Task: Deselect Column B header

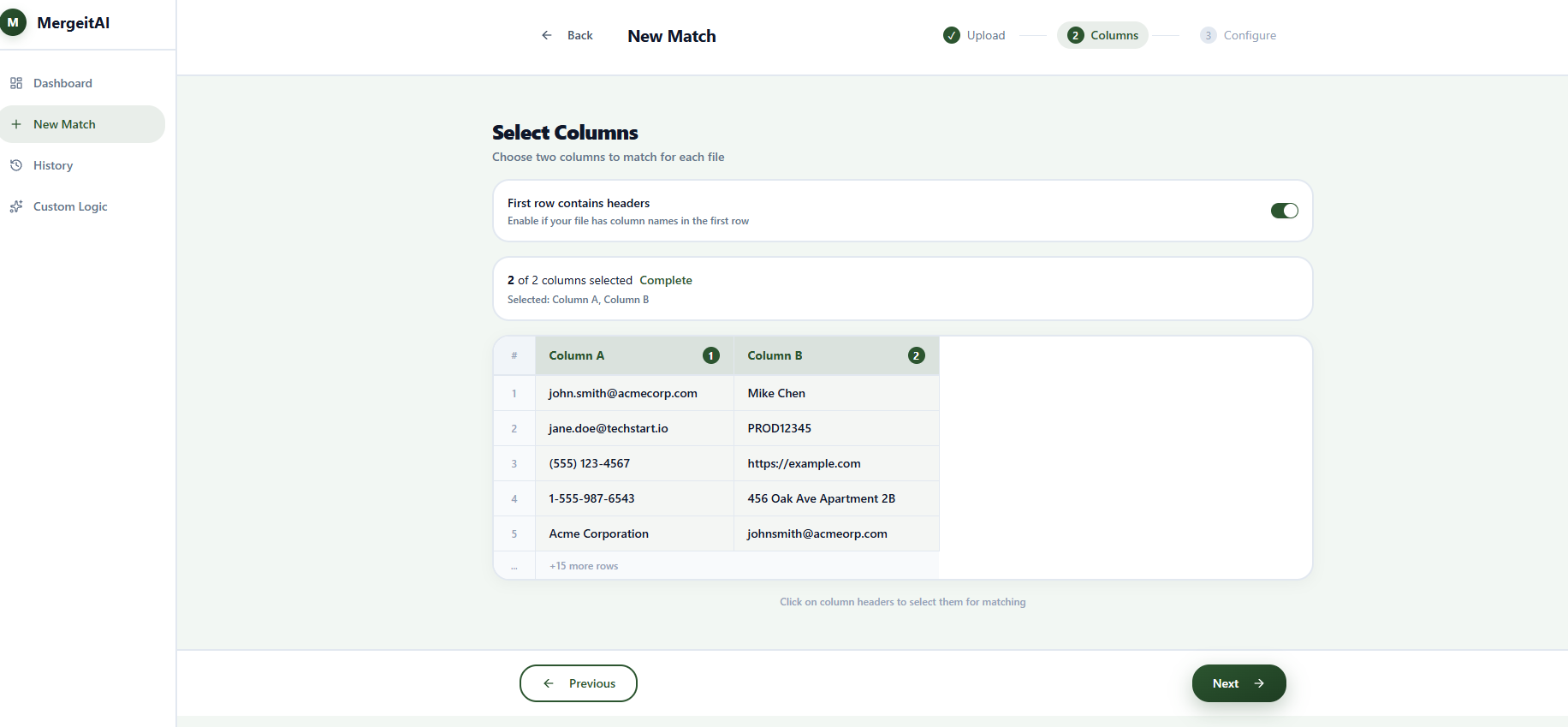Action: [836, 355]
